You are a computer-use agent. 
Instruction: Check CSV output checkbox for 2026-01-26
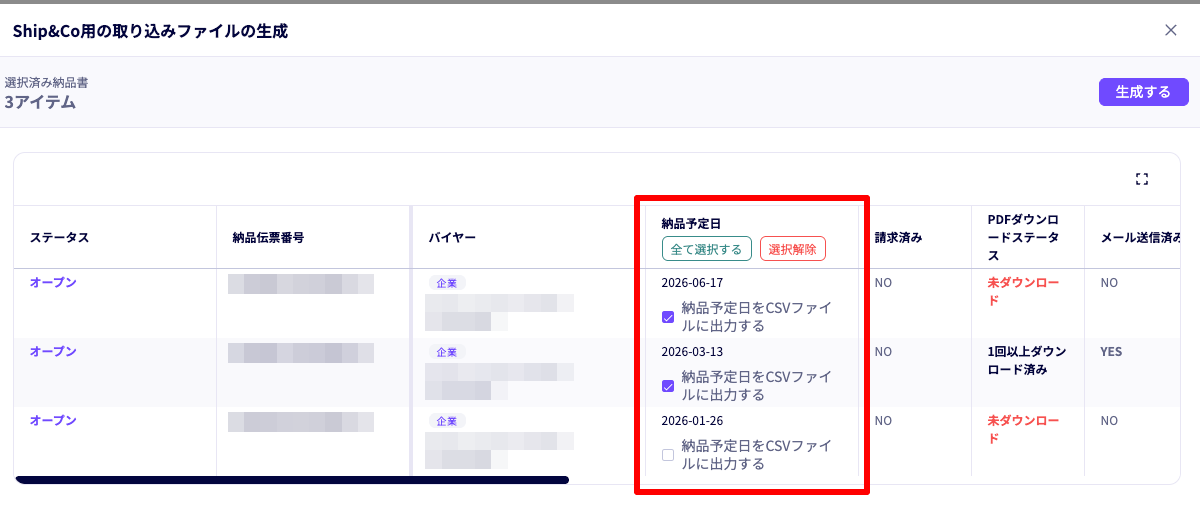pyautogui.click(x=668, y=455)
